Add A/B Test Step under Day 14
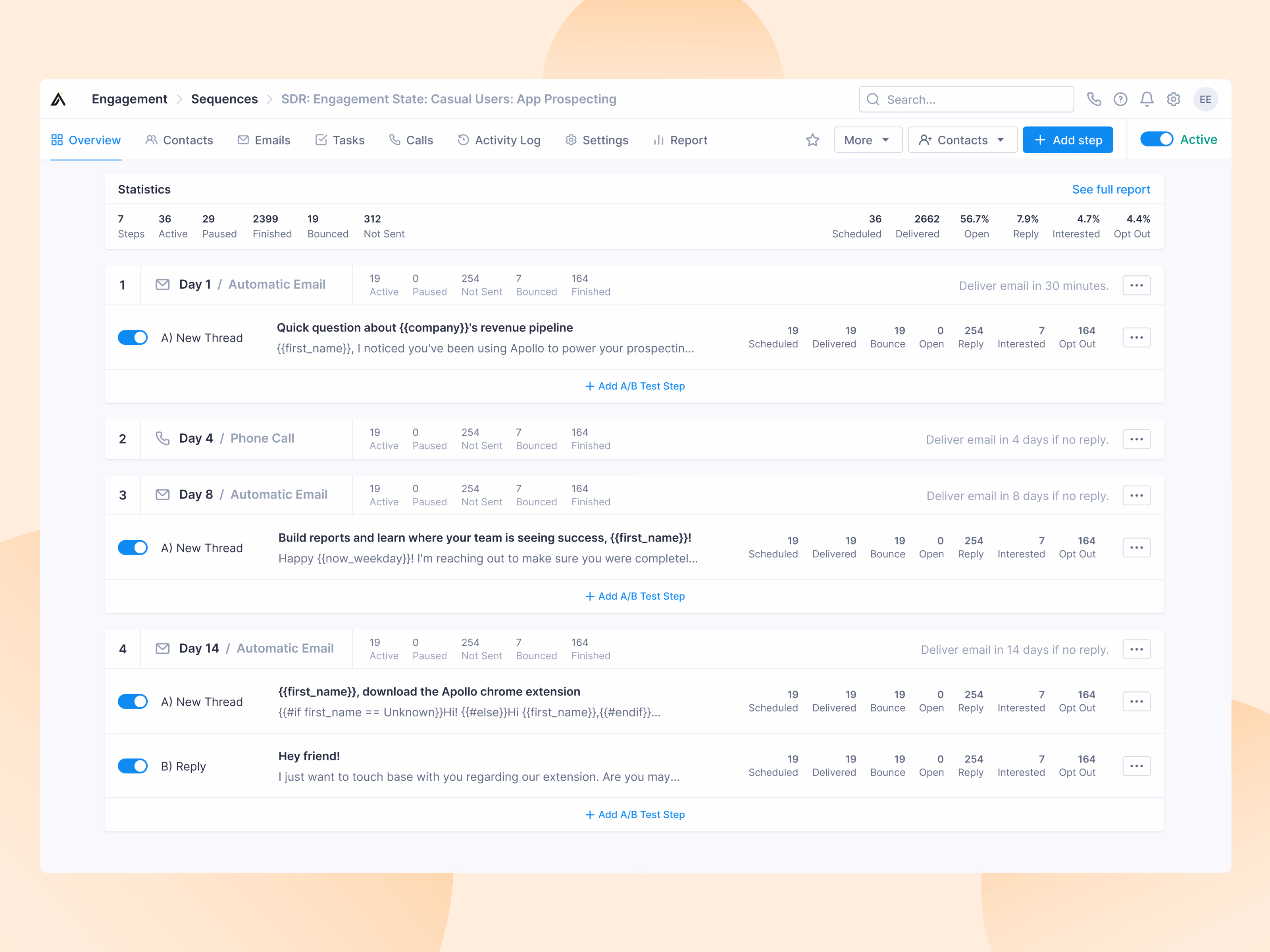Screen dimensions: 1270x952 (x=635, y=815)
